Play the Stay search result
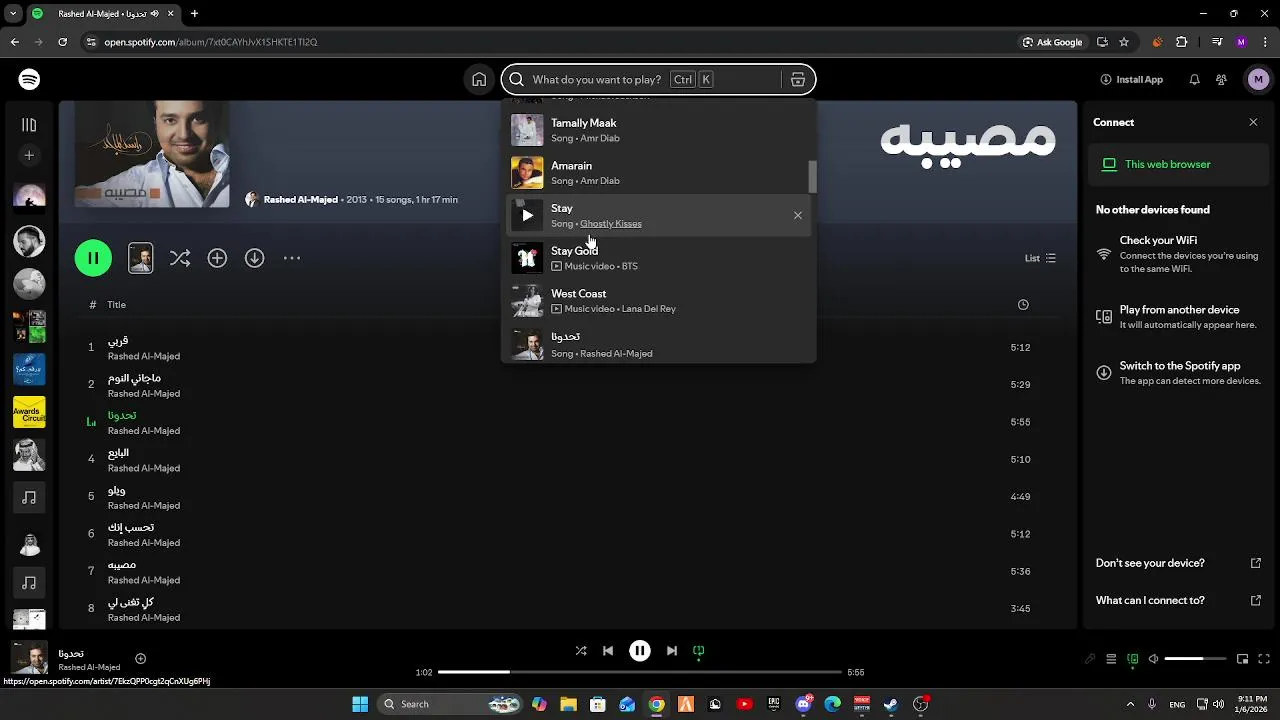 527,215
